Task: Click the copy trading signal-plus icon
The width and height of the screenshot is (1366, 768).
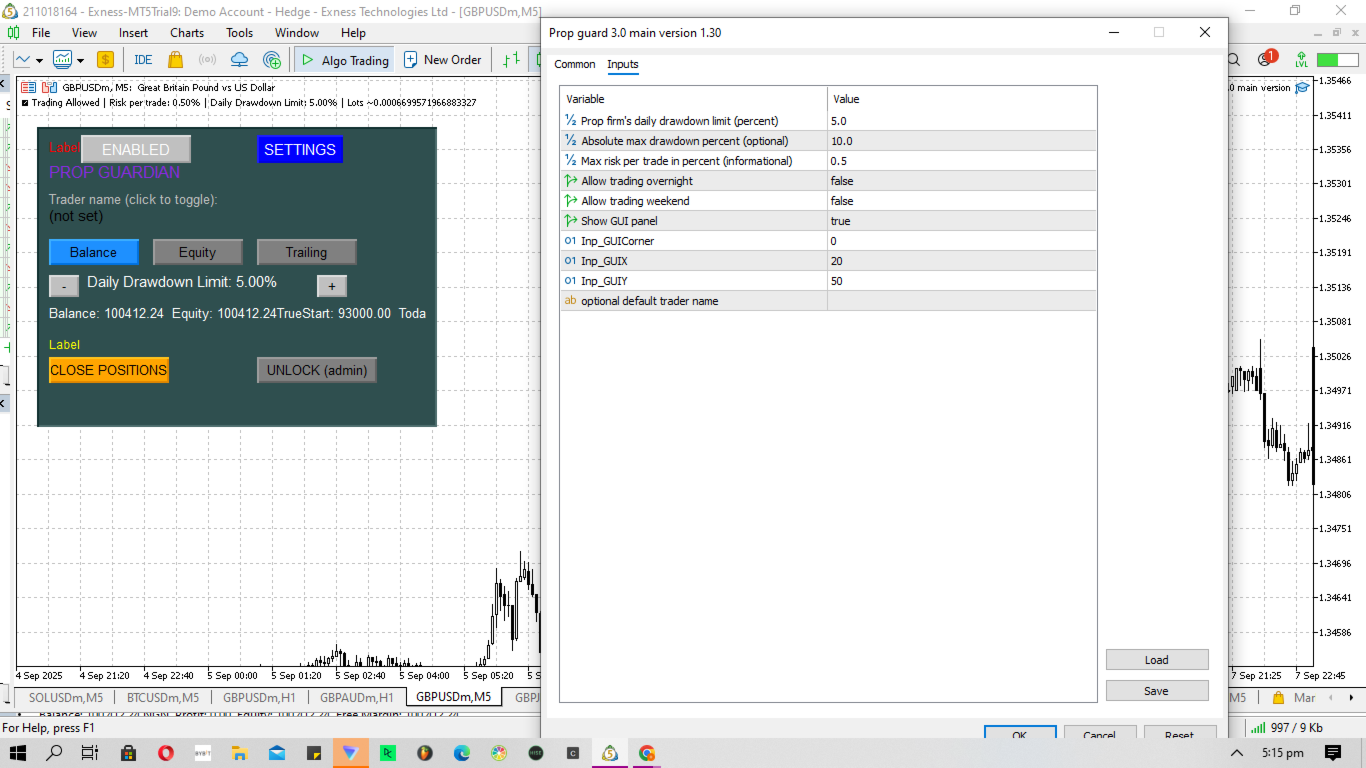Action: (272, 60)
